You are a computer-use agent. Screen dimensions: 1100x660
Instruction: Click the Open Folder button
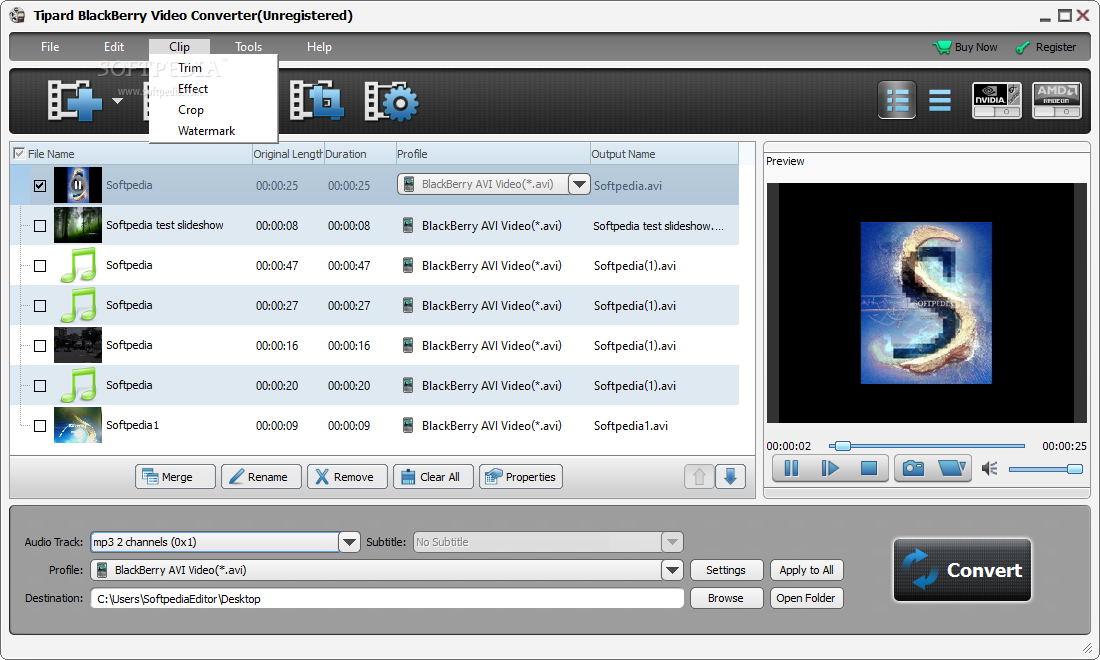tap(806, 598)
